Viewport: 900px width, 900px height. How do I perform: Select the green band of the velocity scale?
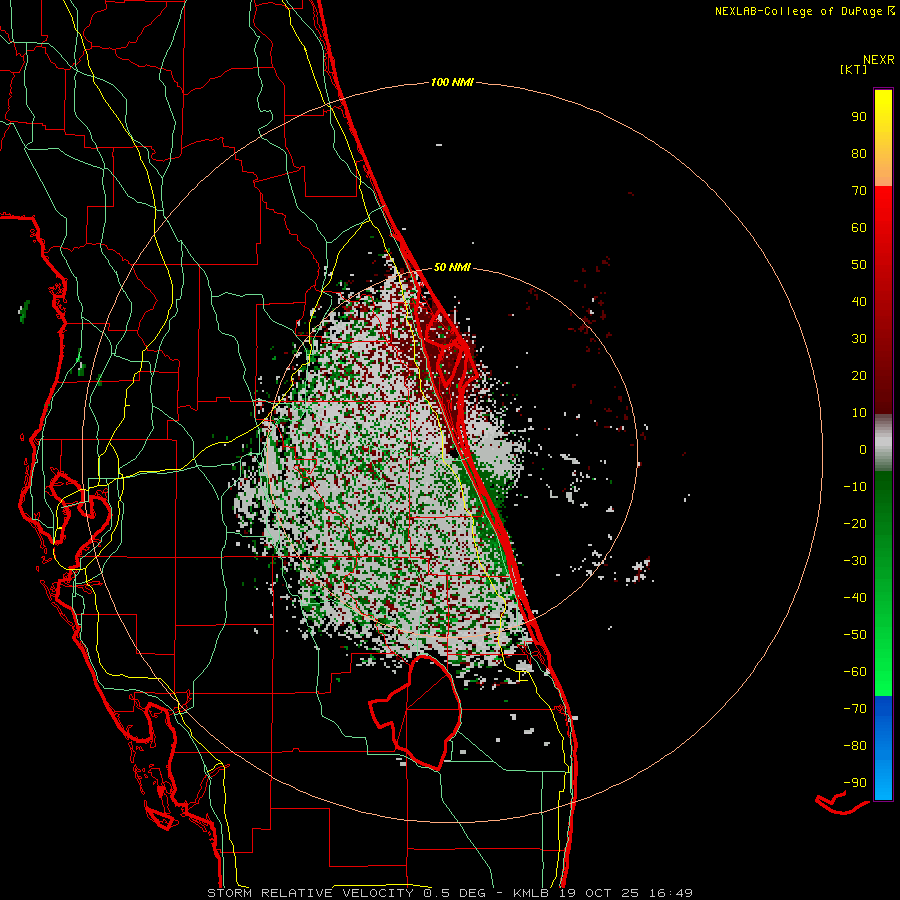(883, 583)
